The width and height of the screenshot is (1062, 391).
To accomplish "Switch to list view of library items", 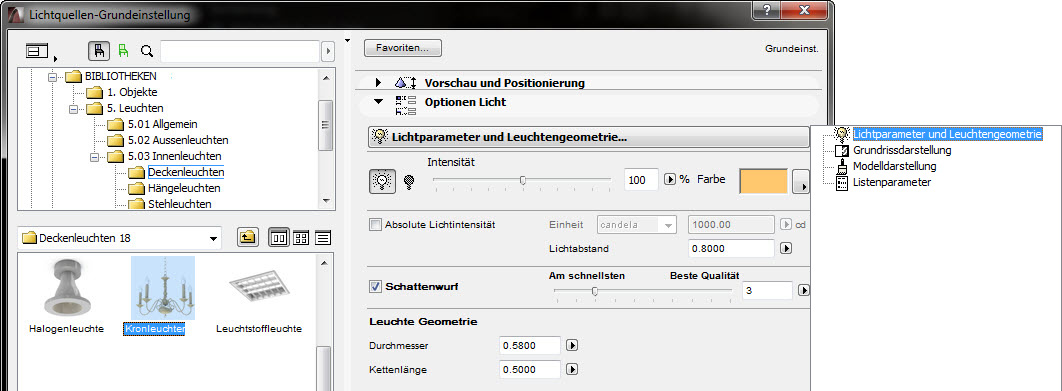I will point(322,238).
